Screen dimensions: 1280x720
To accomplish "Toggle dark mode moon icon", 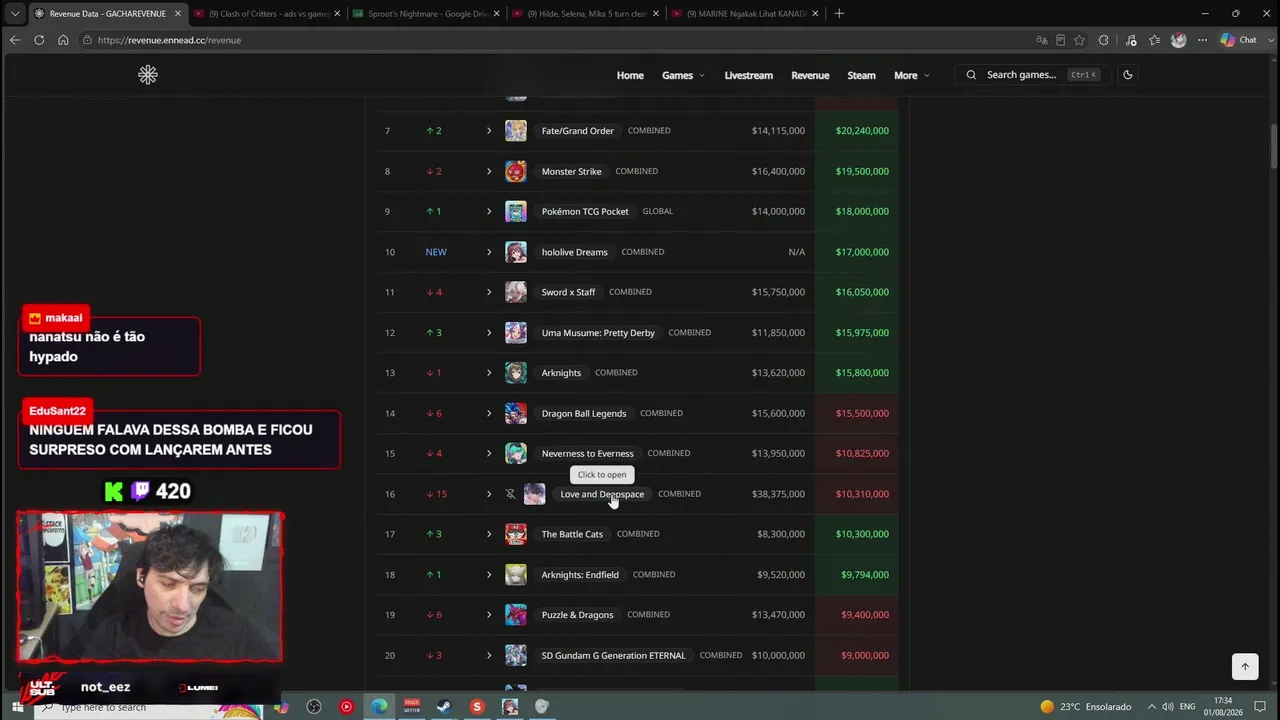I will 1127,75.
